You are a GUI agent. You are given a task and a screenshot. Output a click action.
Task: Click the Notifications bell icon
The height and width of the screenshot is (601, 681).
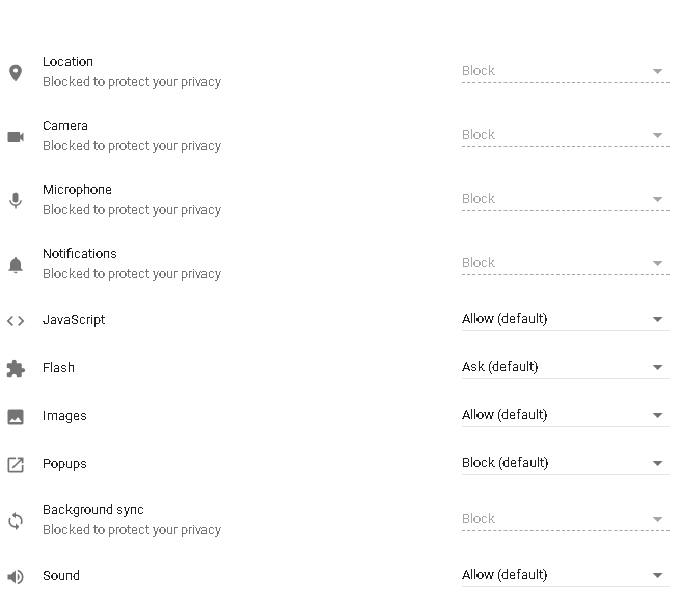16,264
